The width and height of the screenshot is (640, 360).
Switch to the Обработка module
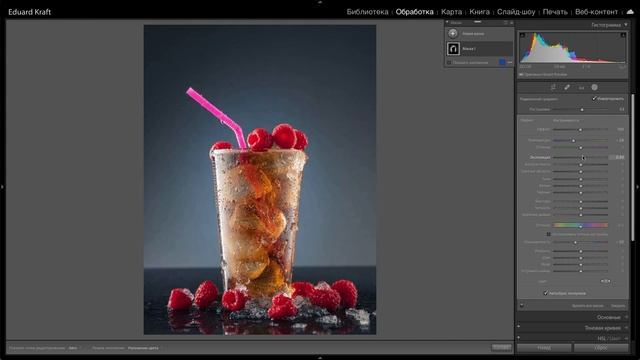coord(414,12)
